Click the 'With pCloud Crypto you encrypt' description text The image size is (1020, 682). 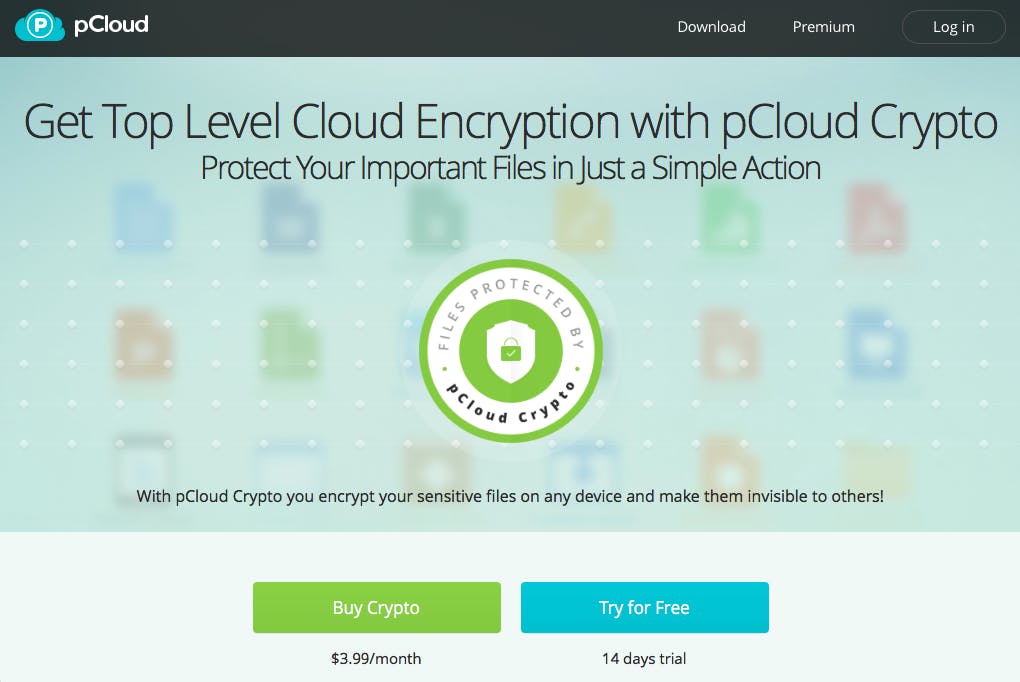pos(510,497)
